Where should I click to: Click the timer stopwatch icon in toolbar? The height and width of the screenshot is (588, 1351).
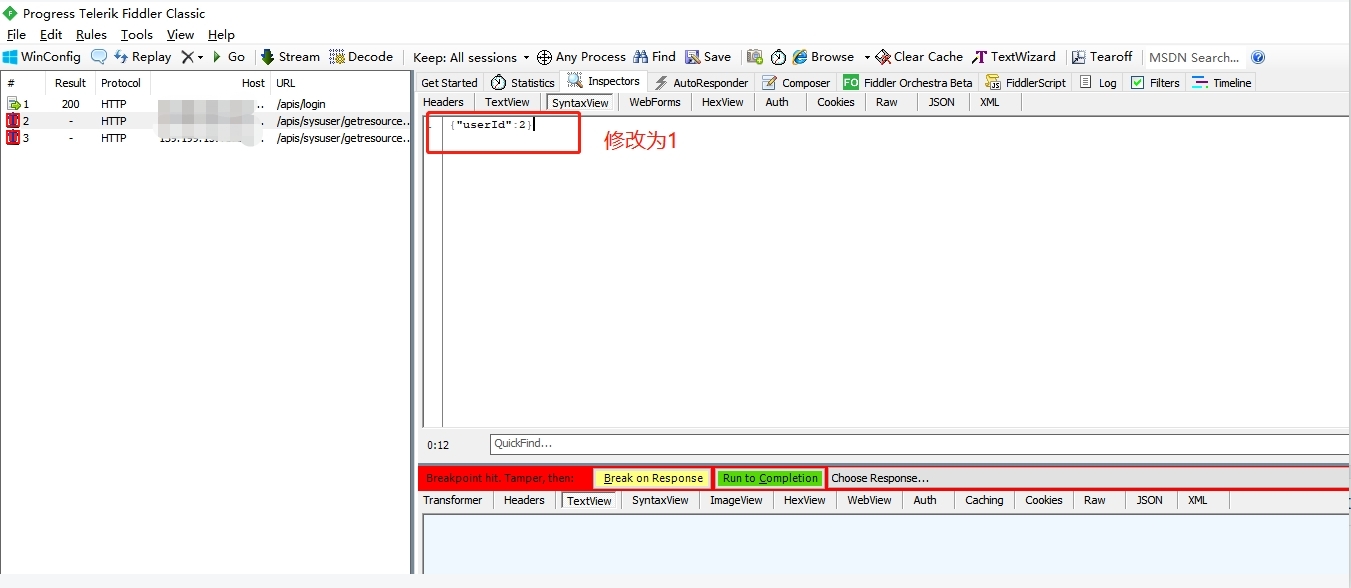[x=778, y=57]
